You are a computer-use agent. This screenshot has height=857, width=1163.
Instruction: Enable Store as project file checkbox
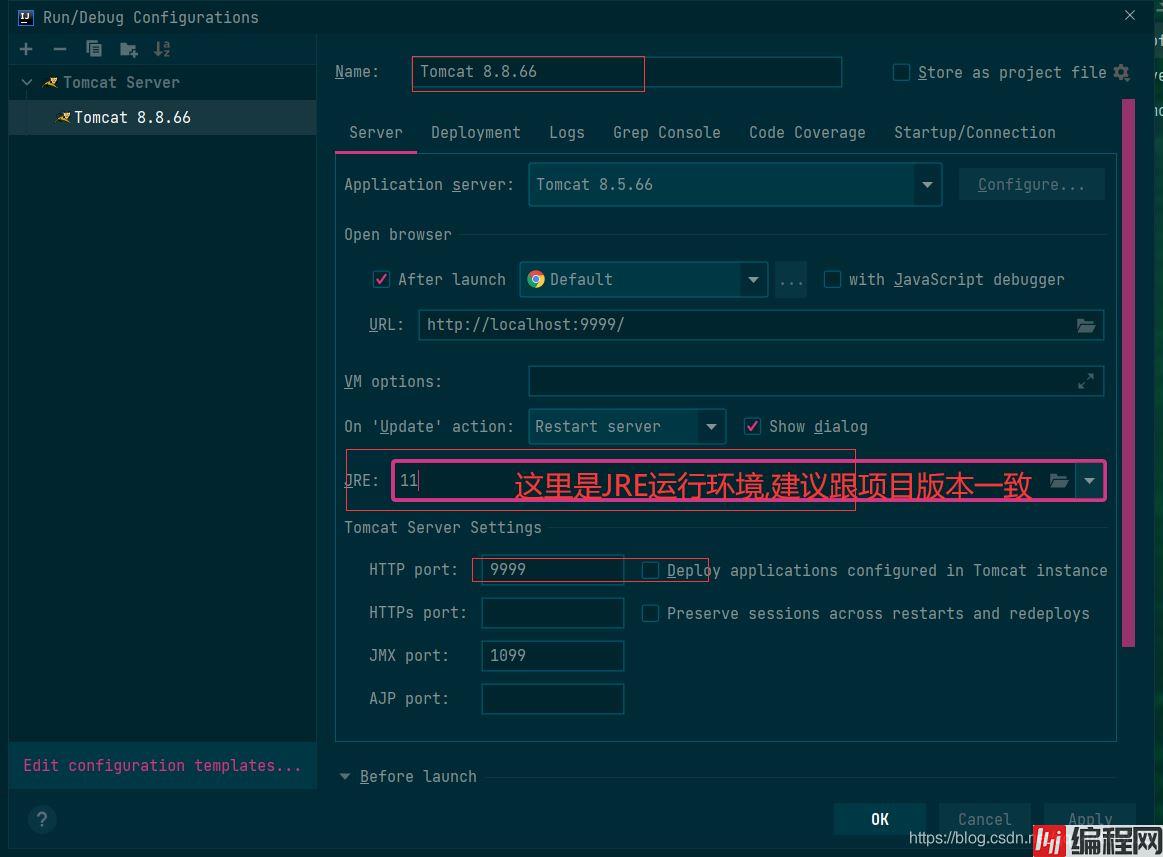coord(901,72)
